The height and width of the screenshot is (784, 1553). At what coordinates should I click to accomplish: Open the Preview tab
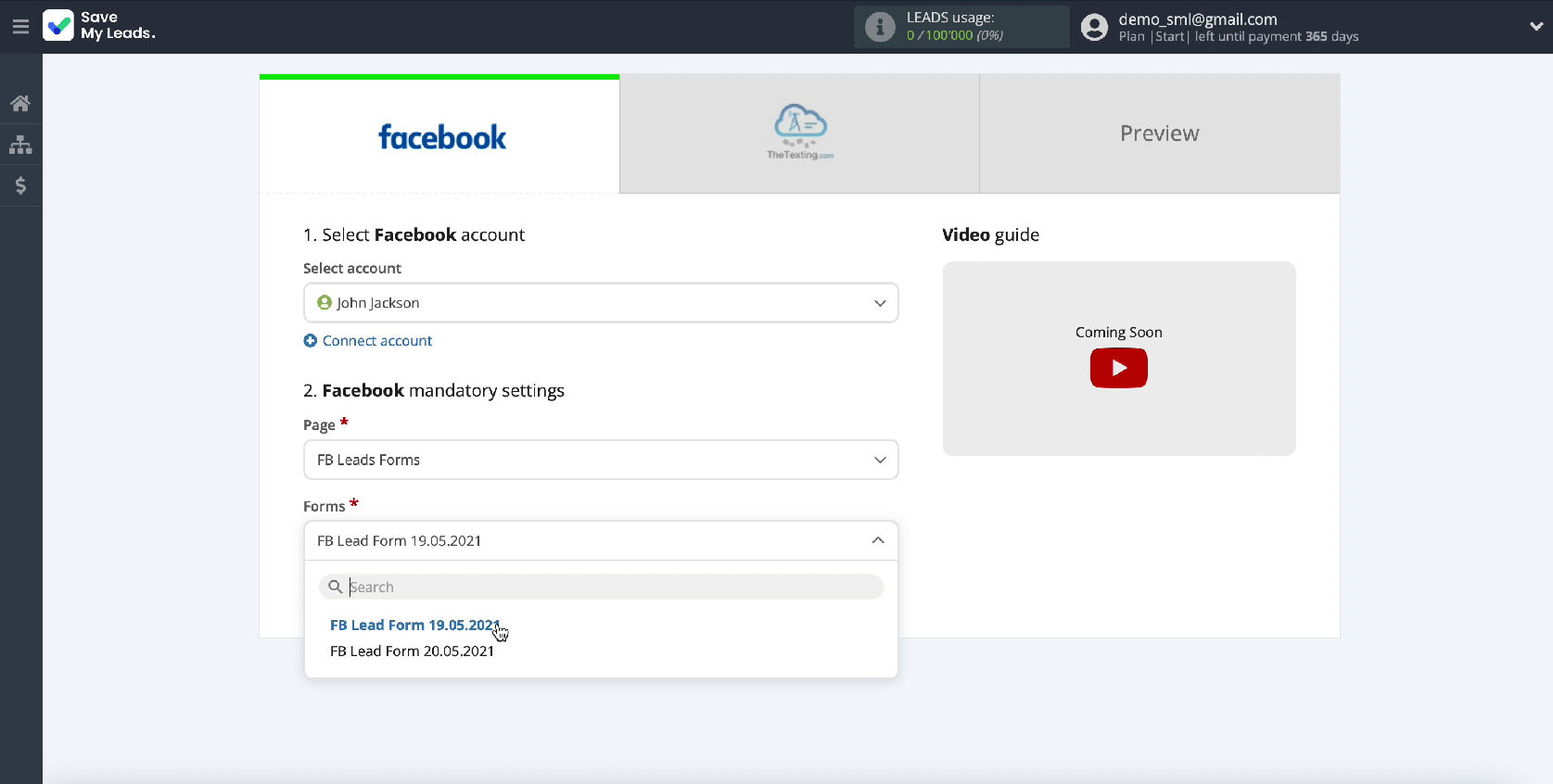1159,133
